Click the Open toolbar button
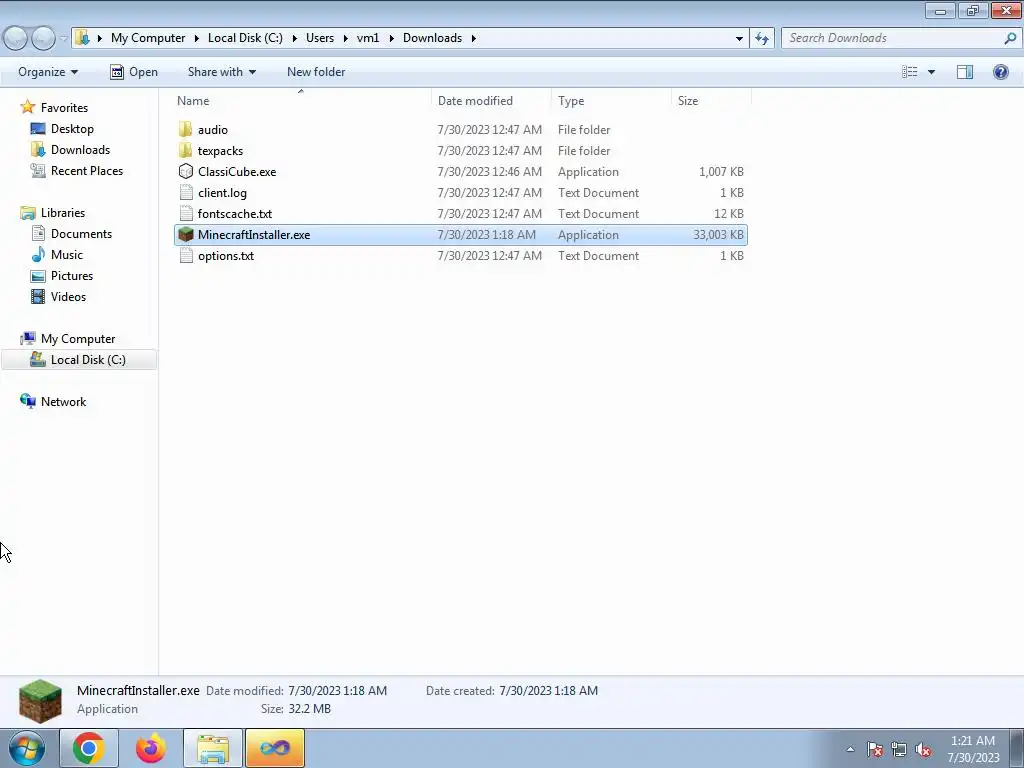 click(134, 72)
